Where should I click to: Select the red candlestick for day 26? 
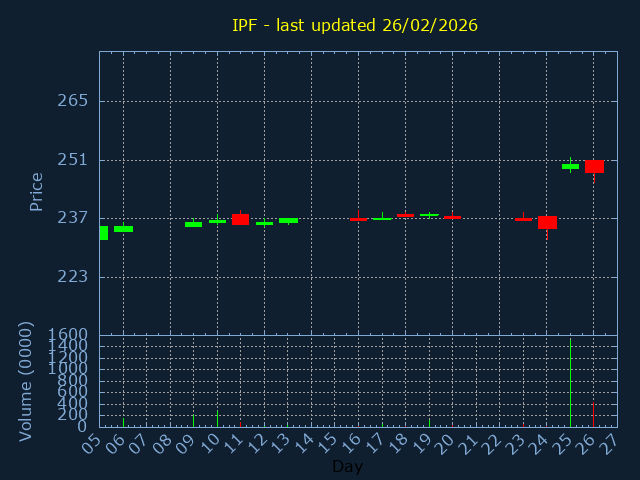tap(594, 167)
